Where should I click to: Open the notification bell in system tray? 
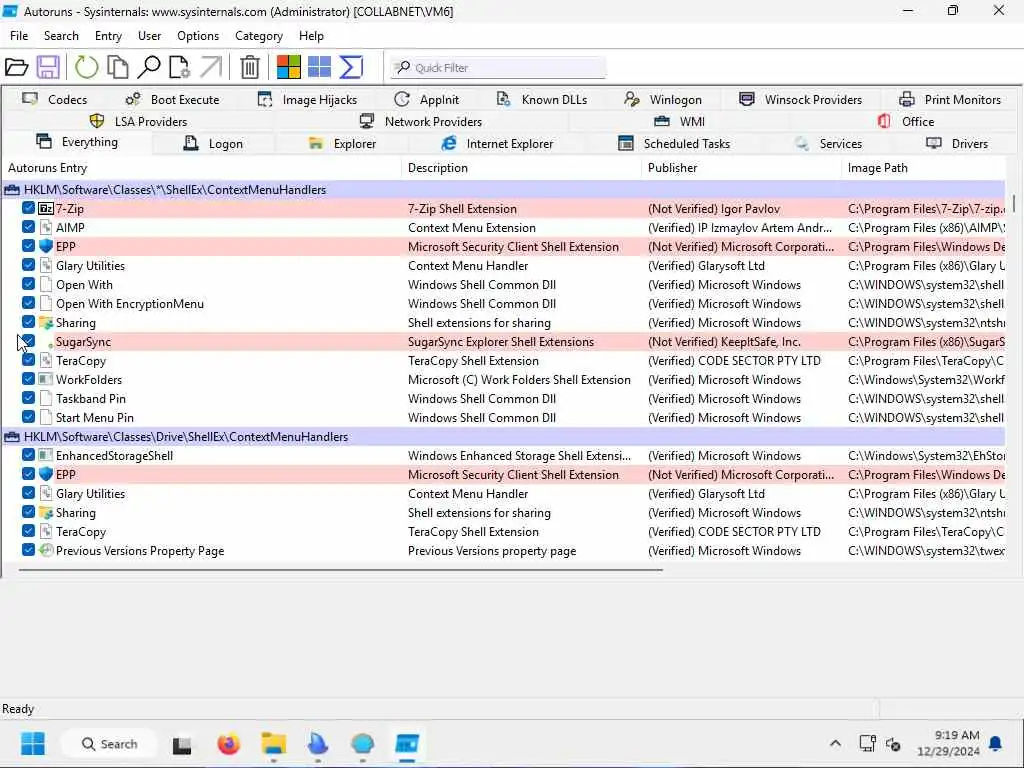pos(995,744)
